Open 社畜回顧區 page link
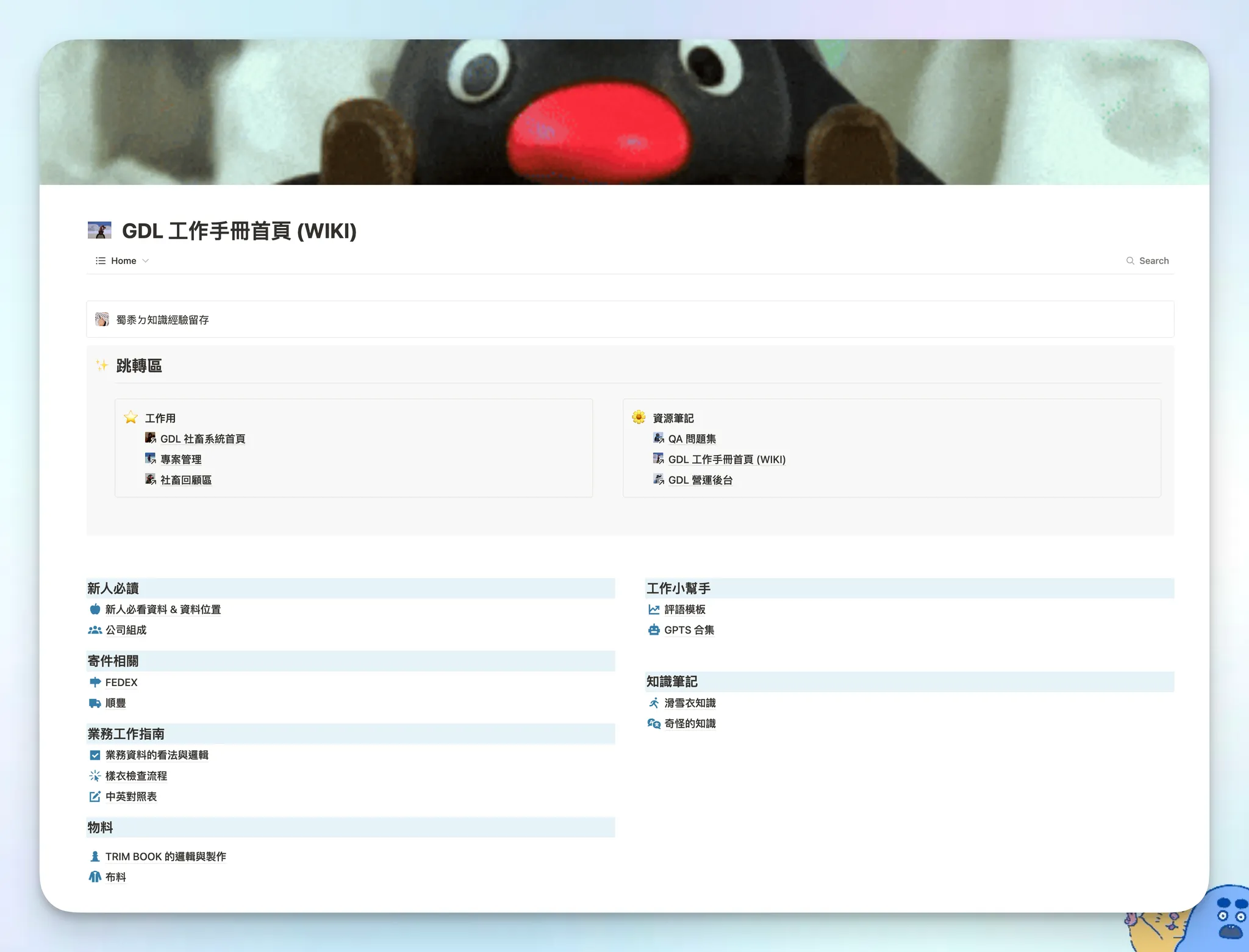Viewport: 1249px width, 952px height. (186, 481)
